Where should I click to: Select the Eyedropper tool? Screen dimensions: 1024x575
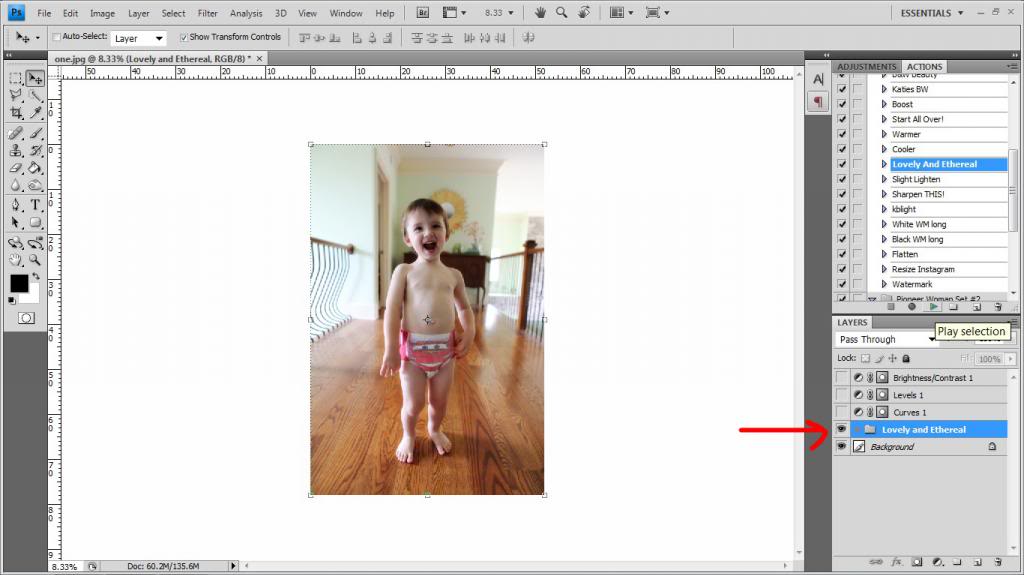point(35,113)
